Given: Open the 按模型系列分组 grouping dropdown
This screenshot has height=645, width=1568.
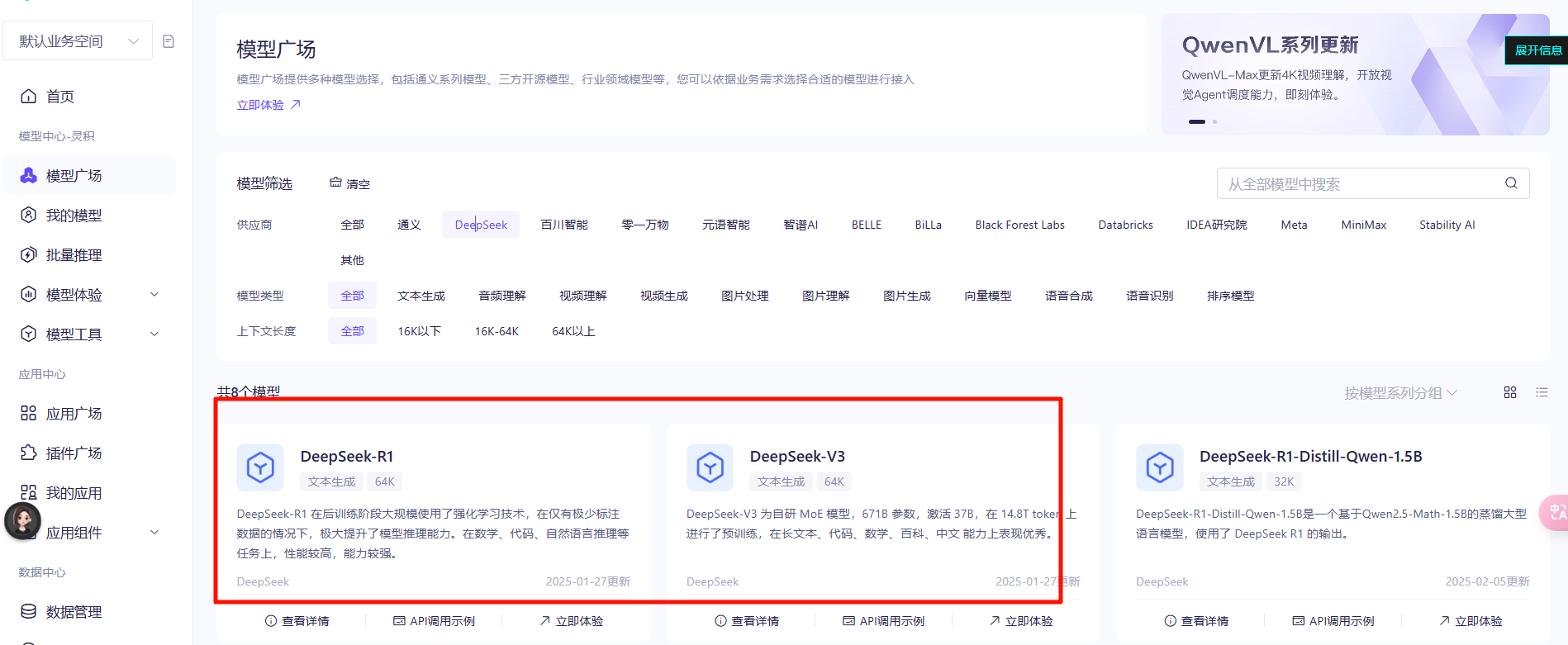Looking at the screenshot, I should [1400, 393].
